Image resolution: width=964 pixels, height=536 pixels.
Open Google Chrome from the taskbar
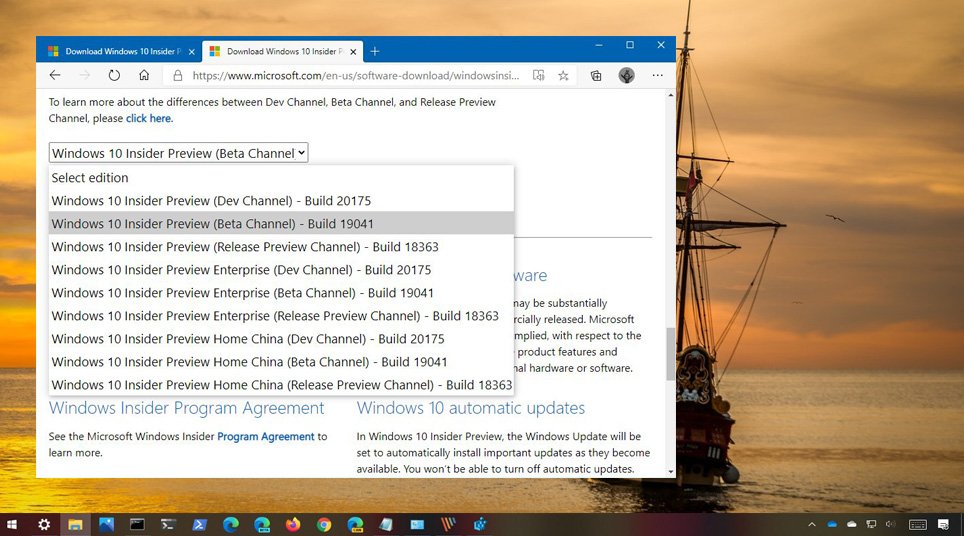pyautogui.click(x=324, y=524)
